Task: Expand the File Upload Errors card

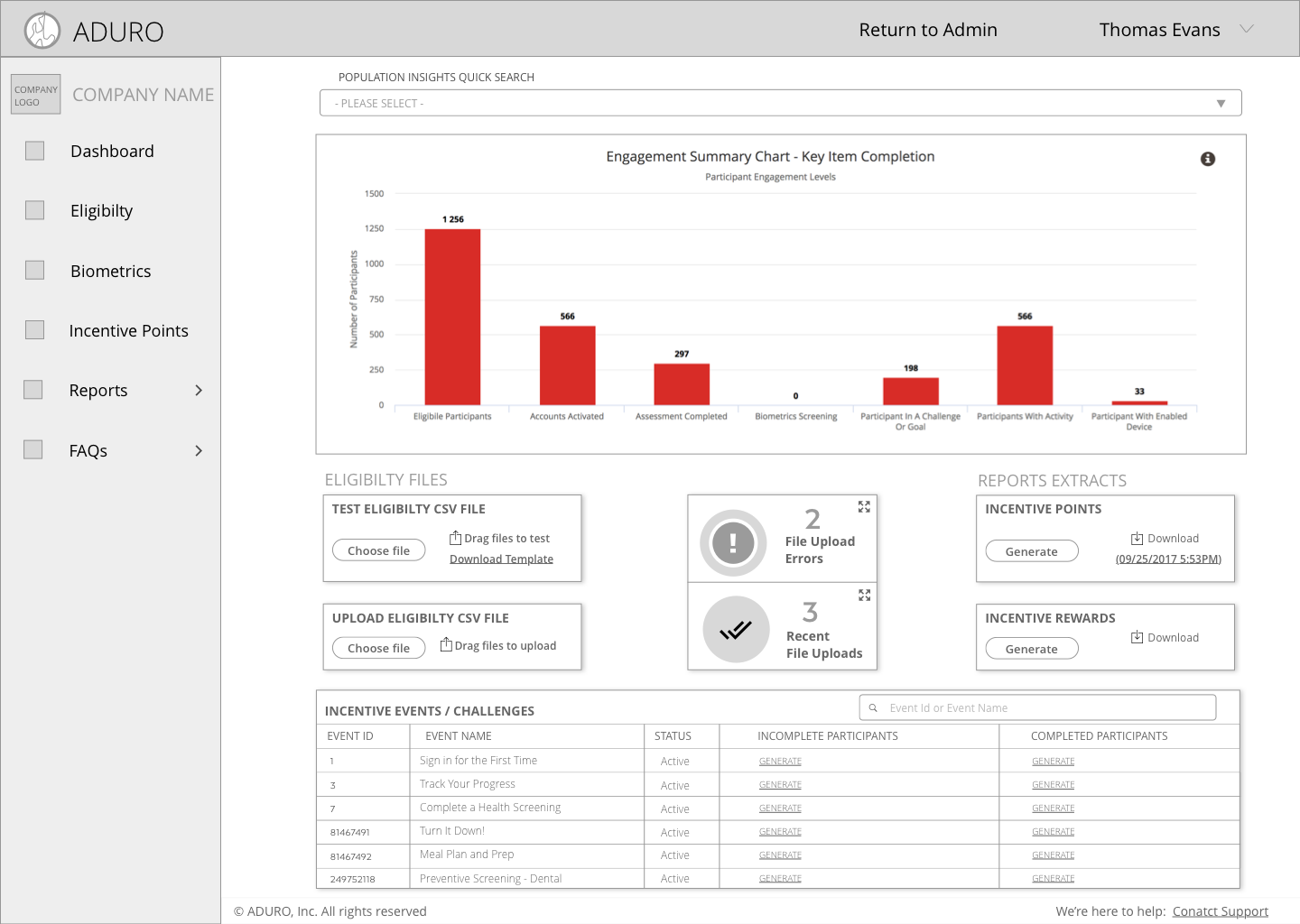Action: (864, 507)
